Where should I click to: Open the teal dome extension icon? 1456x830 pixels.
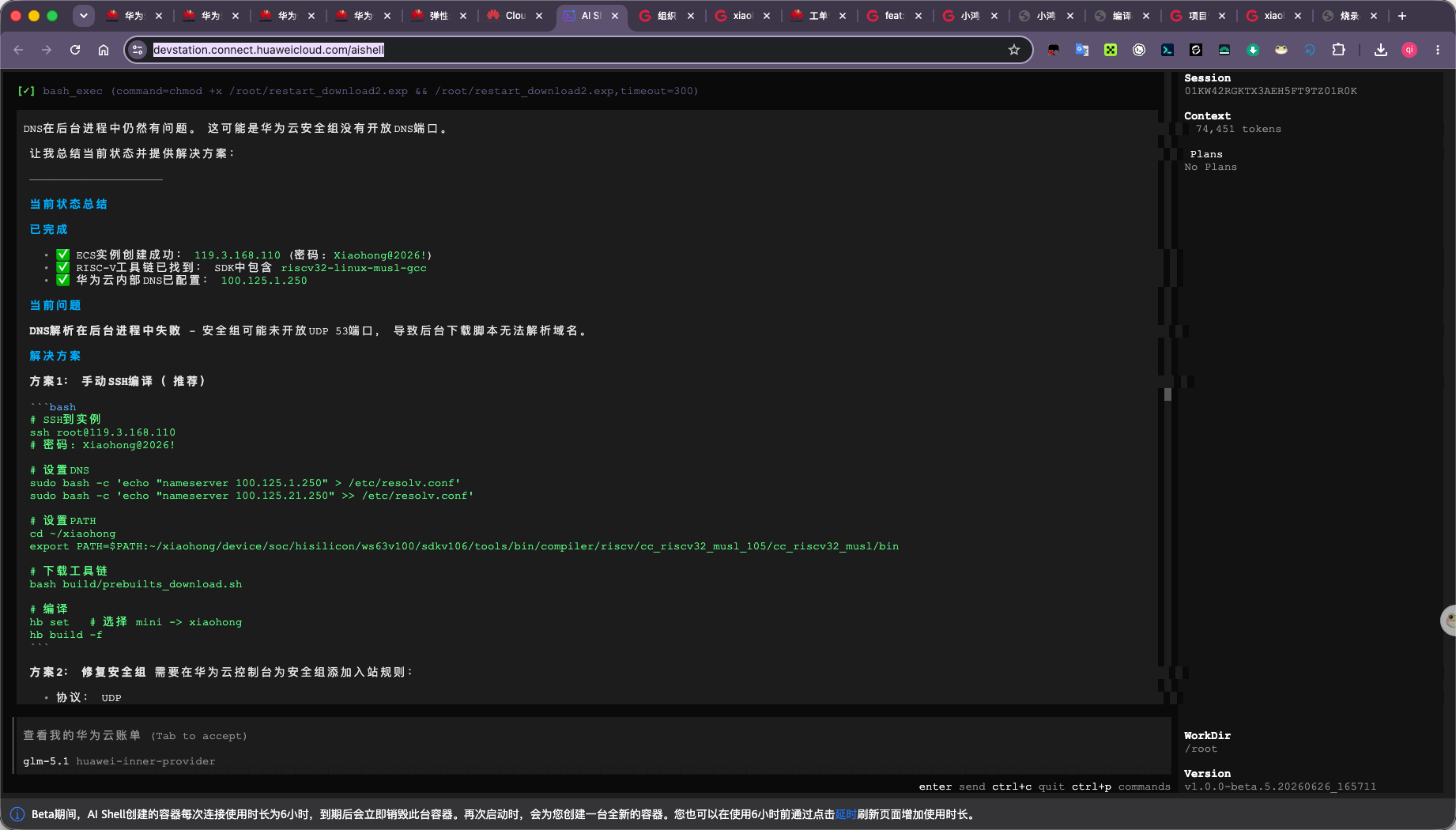[x=1224, y=50]
